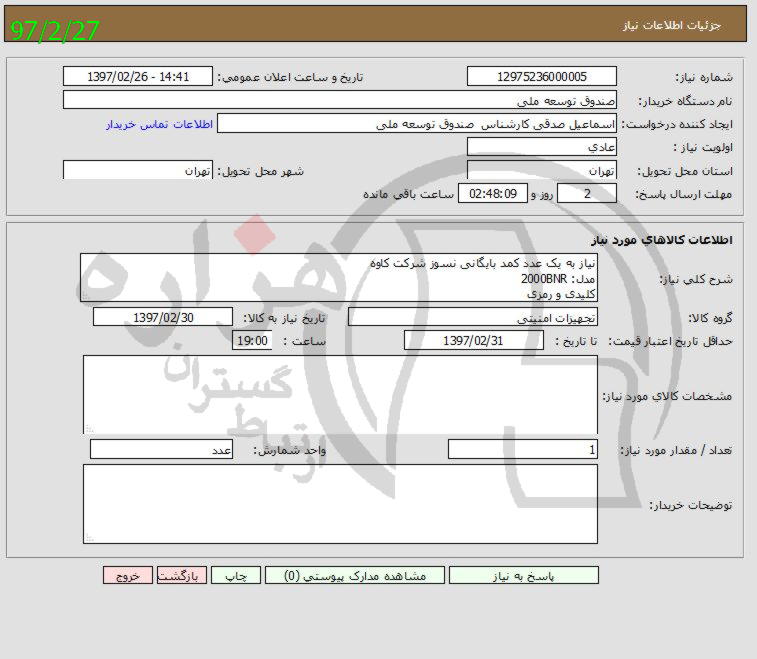
Task: Click the remaining time field 02:48:09
Action: (x=492, y=194)
